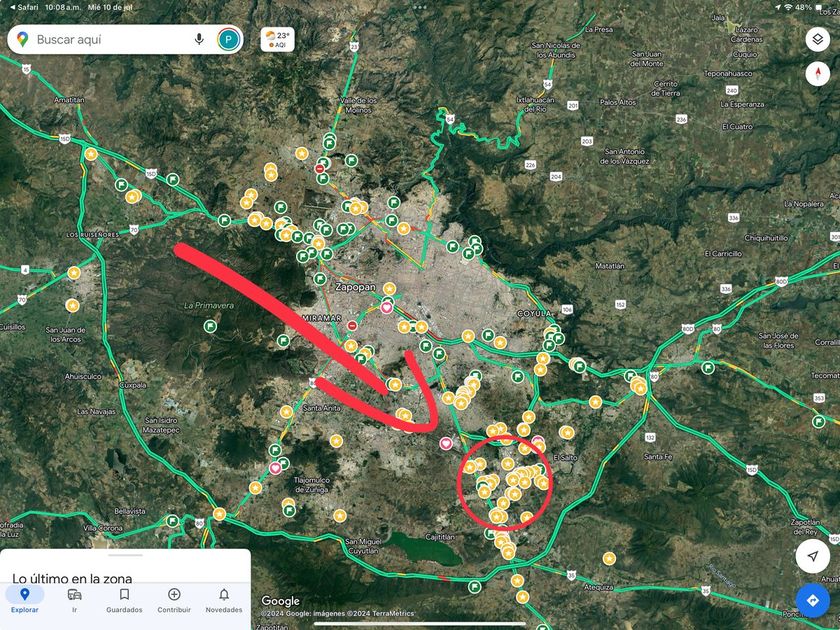This screenshot has width=840, height=630.
Task: Select the Contribuir tab
Action: coord(174,601)
